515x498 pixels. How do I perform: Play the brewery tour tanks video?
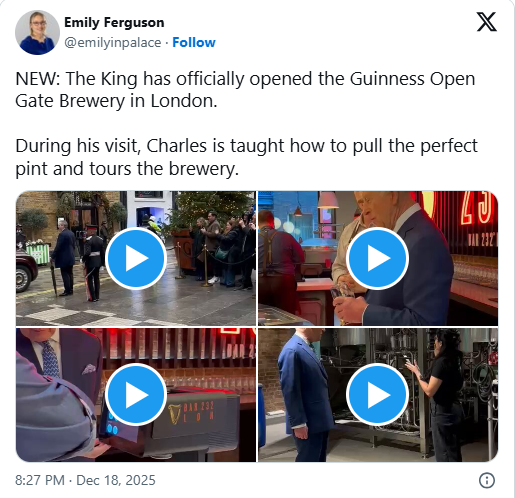[x=377, y=394]
